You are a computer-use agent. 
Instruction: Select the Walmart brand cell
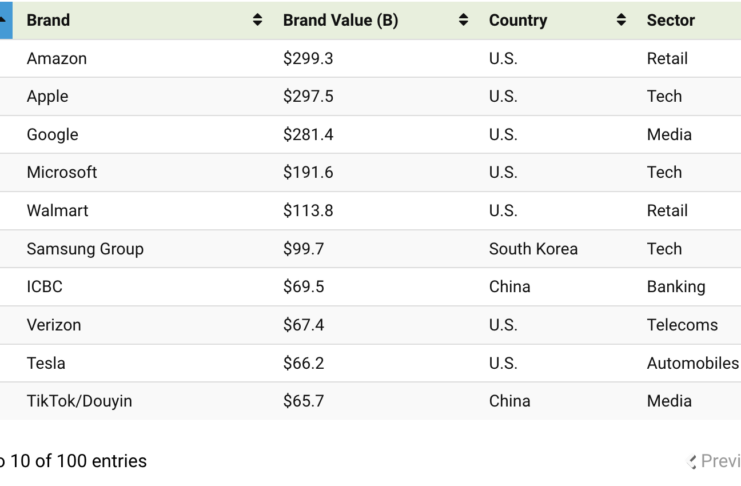(58, 211)
